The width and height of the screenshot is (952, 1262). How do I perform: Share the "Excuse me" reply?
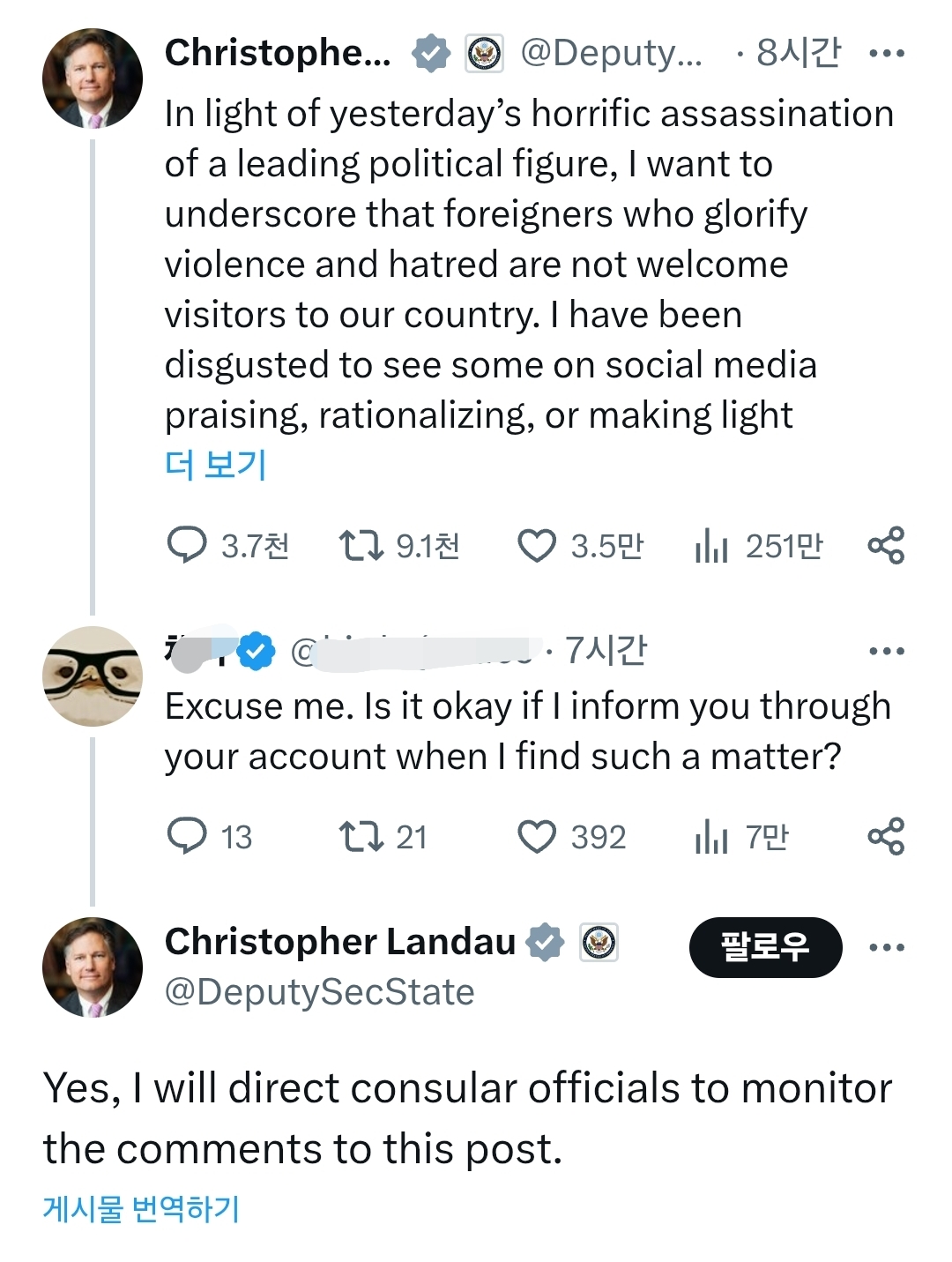(886, 836)
